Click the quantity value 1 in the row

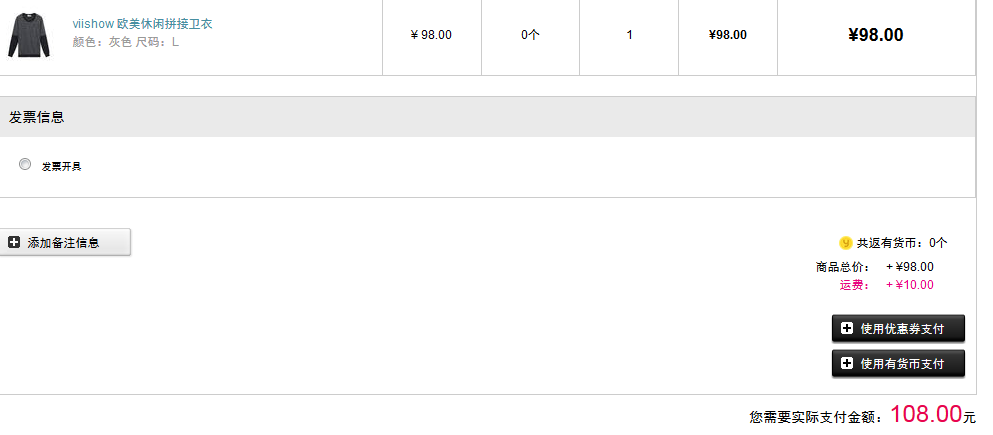(x=629, y=35)
